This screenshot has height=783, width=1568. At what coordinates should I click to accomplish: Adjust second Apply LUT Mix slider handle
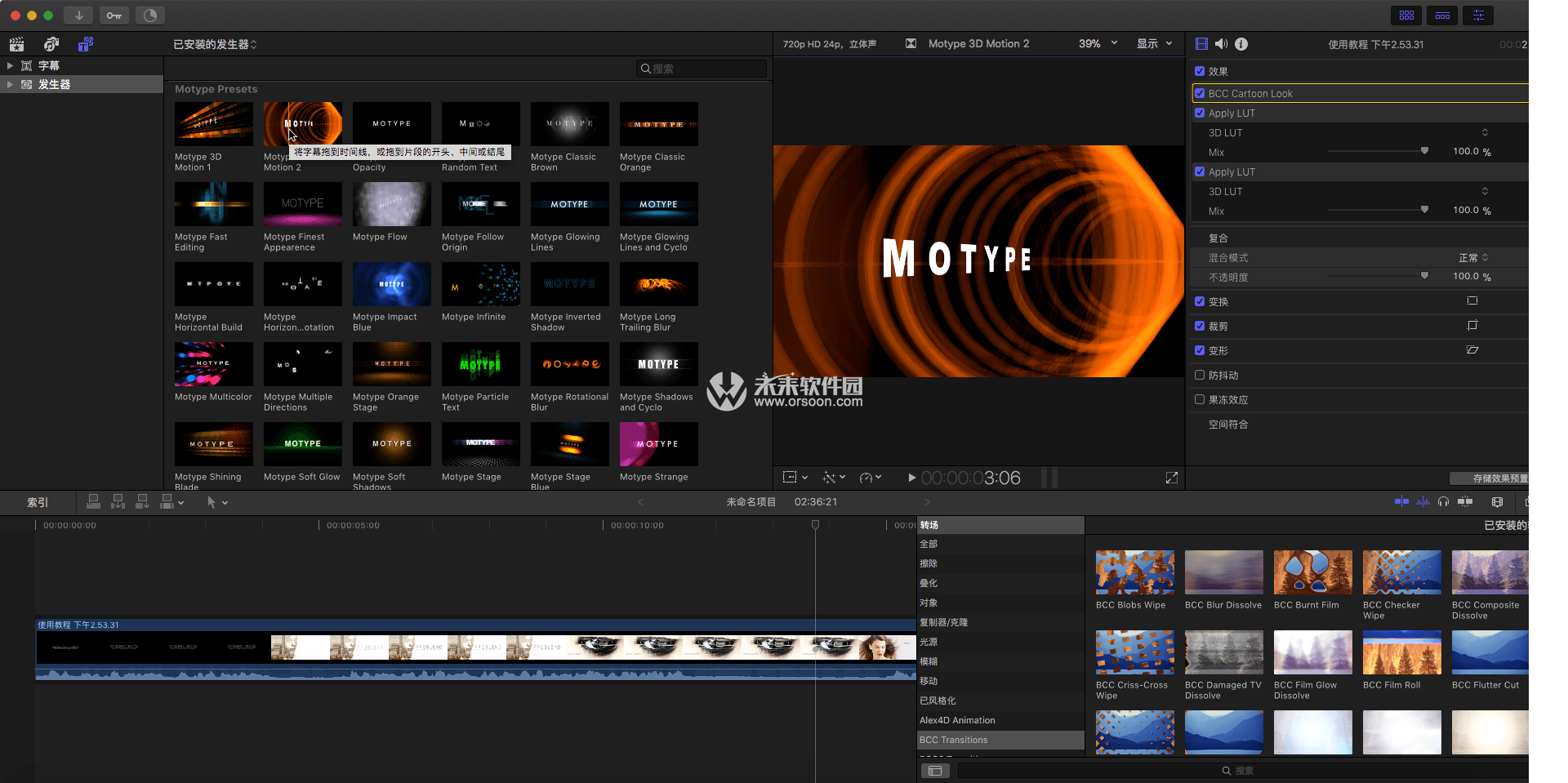(x=1424, y=210)
